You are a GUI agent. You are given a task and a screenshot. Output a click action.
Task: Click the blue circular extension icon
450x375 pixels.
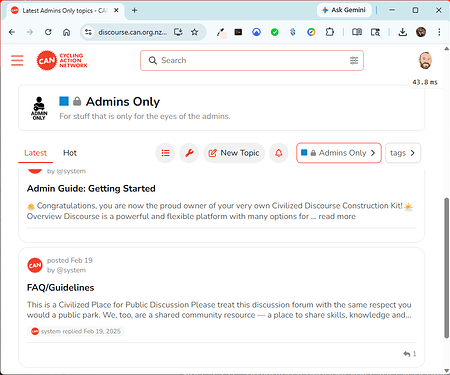(x=256, y=32)
